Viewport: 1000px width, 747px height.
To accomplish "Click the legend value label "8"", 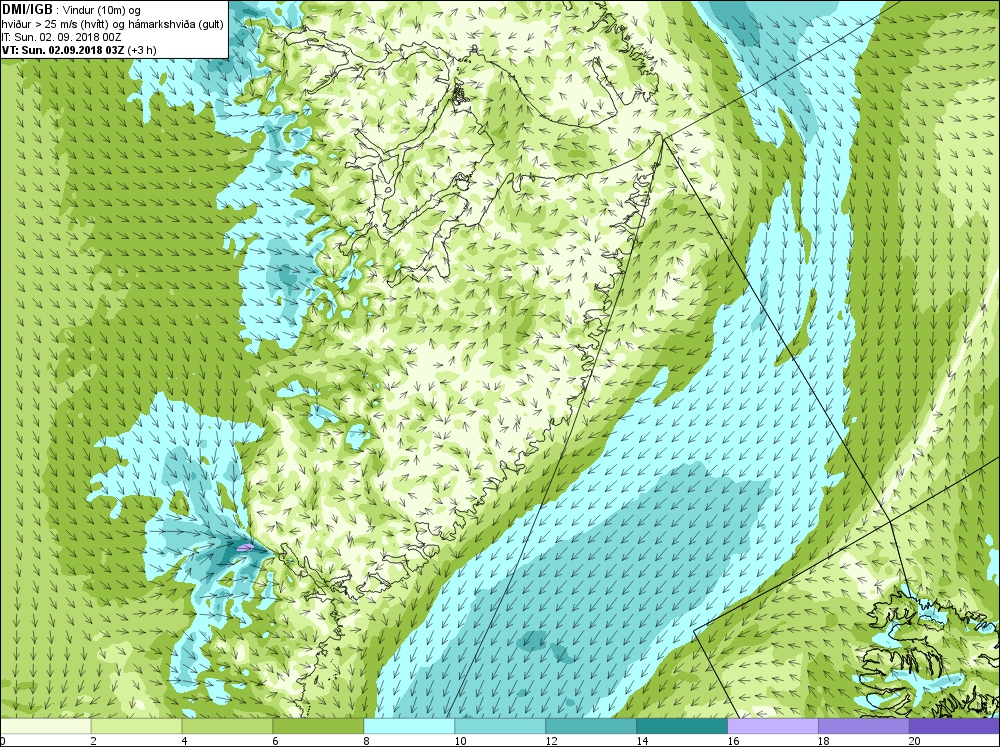I will tap(366, 741).
